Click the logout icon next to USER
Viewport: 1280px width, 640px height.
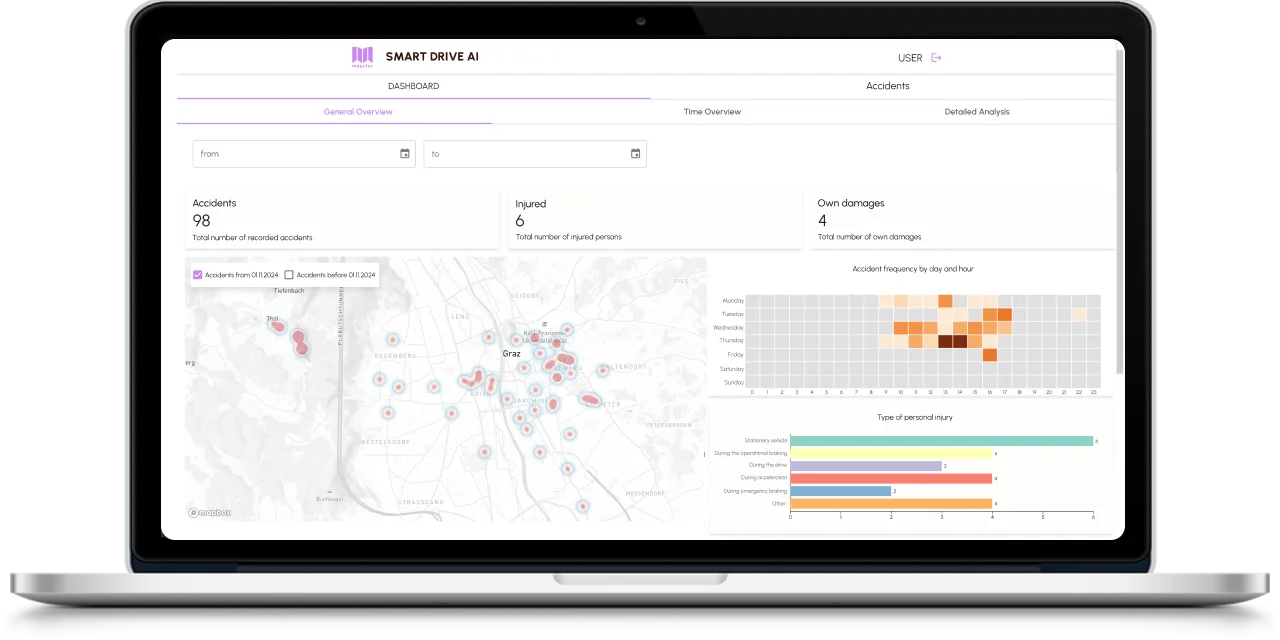coord(936,57)
